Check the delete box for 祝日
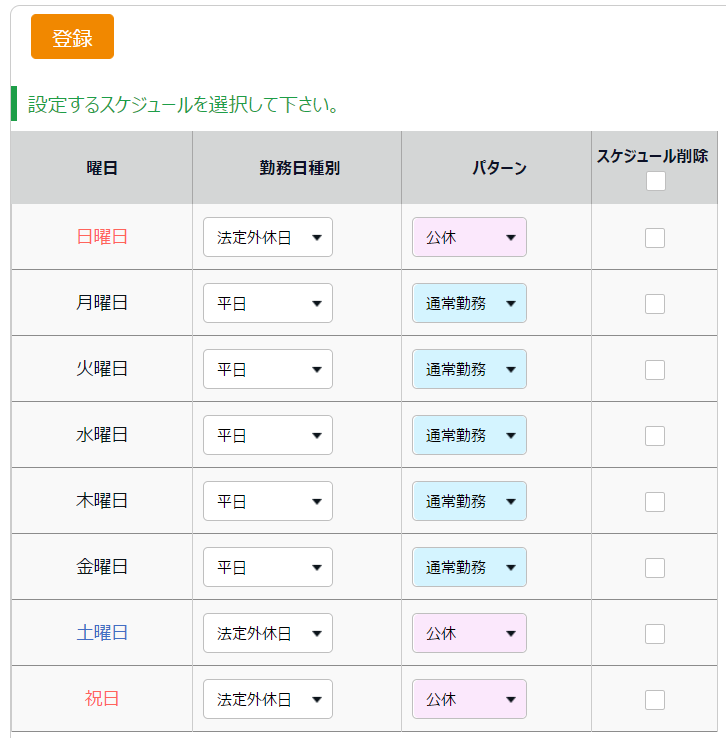Image resolution: width=726 pixels, height=738 pixels. 654,700
